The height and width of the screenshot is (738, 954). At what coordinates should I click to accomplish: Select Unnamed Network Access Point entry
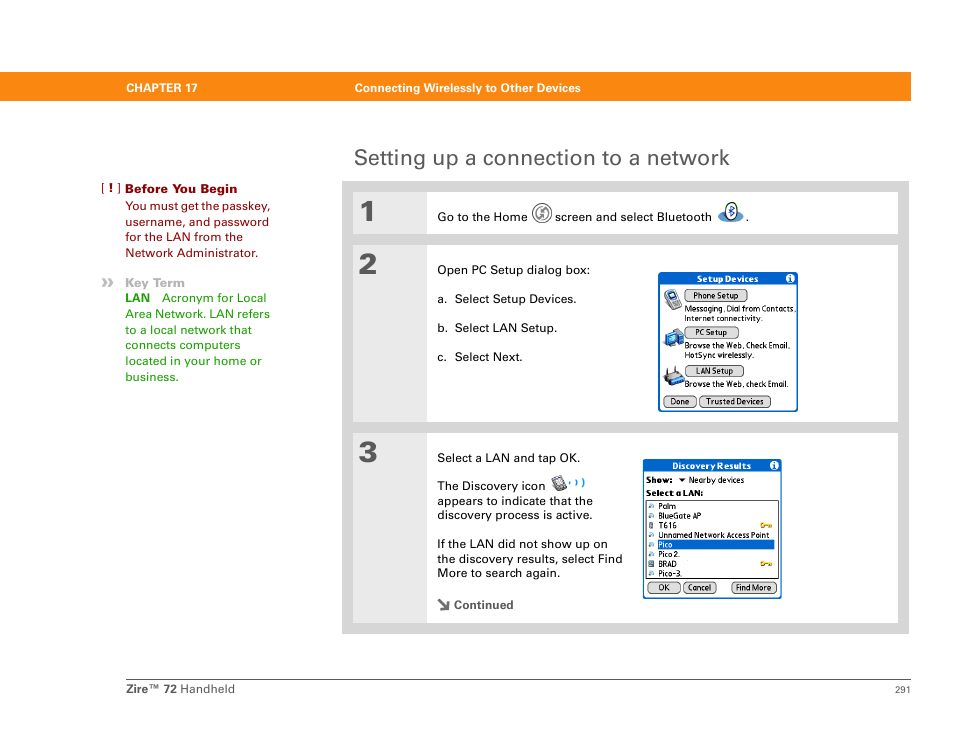pyautogui.click(x=713, y=535)
